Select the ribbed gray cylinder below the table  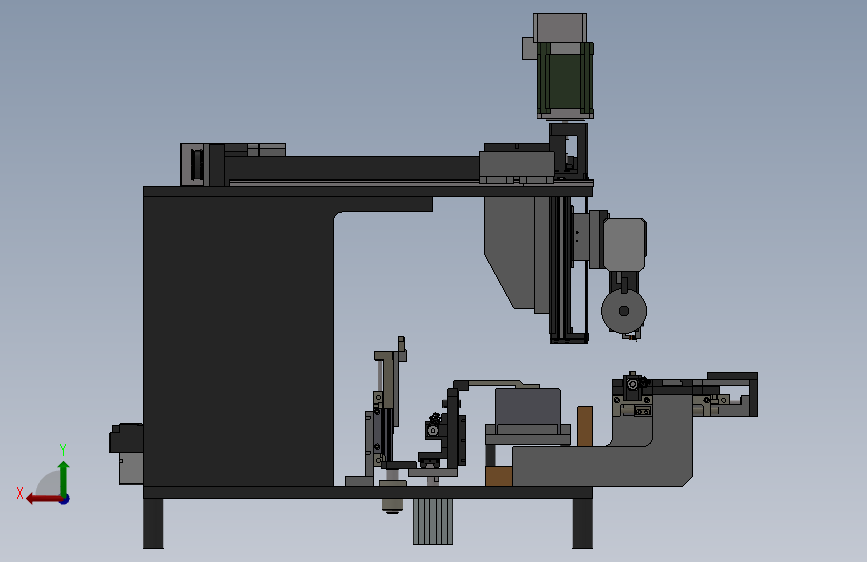pos(433,521)
